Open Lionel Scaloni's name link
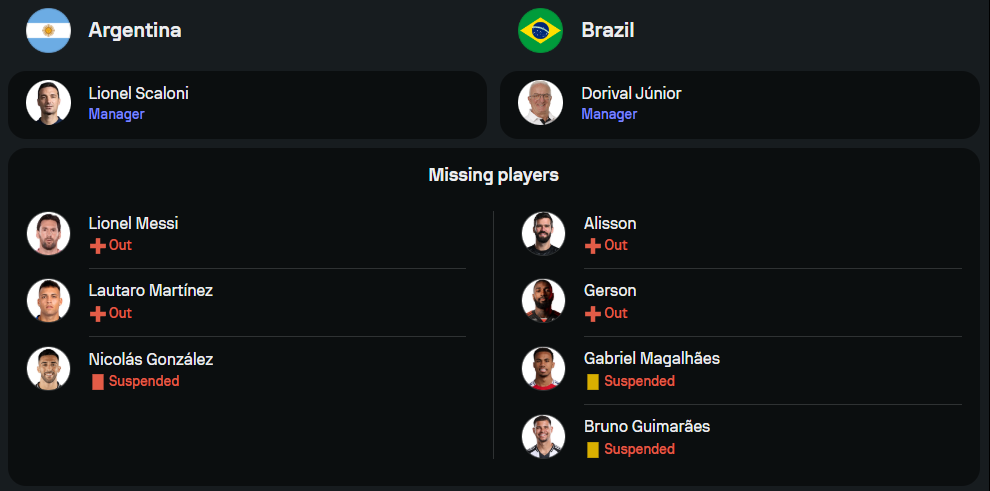 coord(138,93)
